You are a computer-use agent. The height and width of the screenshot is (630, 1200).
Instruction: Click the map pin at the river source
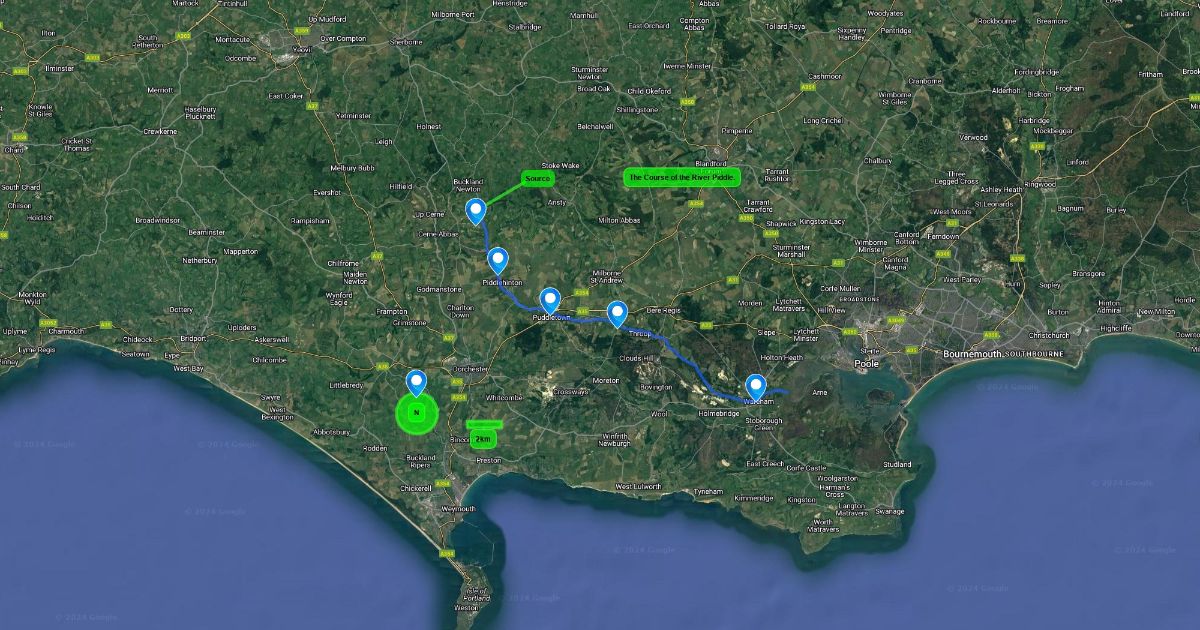[477, 211]
